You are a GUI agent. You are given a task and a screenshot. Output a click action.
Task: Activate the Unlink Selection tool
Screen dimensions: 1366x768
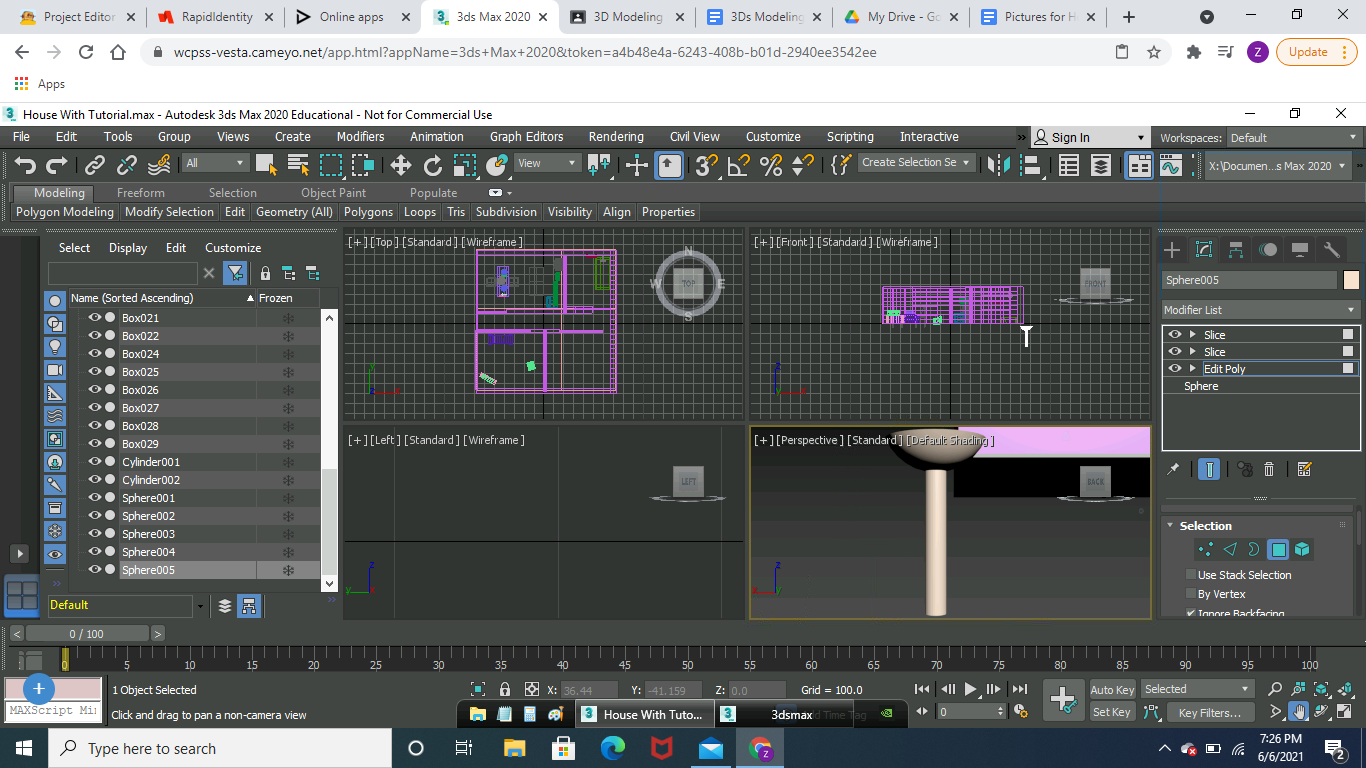(127, 166)
